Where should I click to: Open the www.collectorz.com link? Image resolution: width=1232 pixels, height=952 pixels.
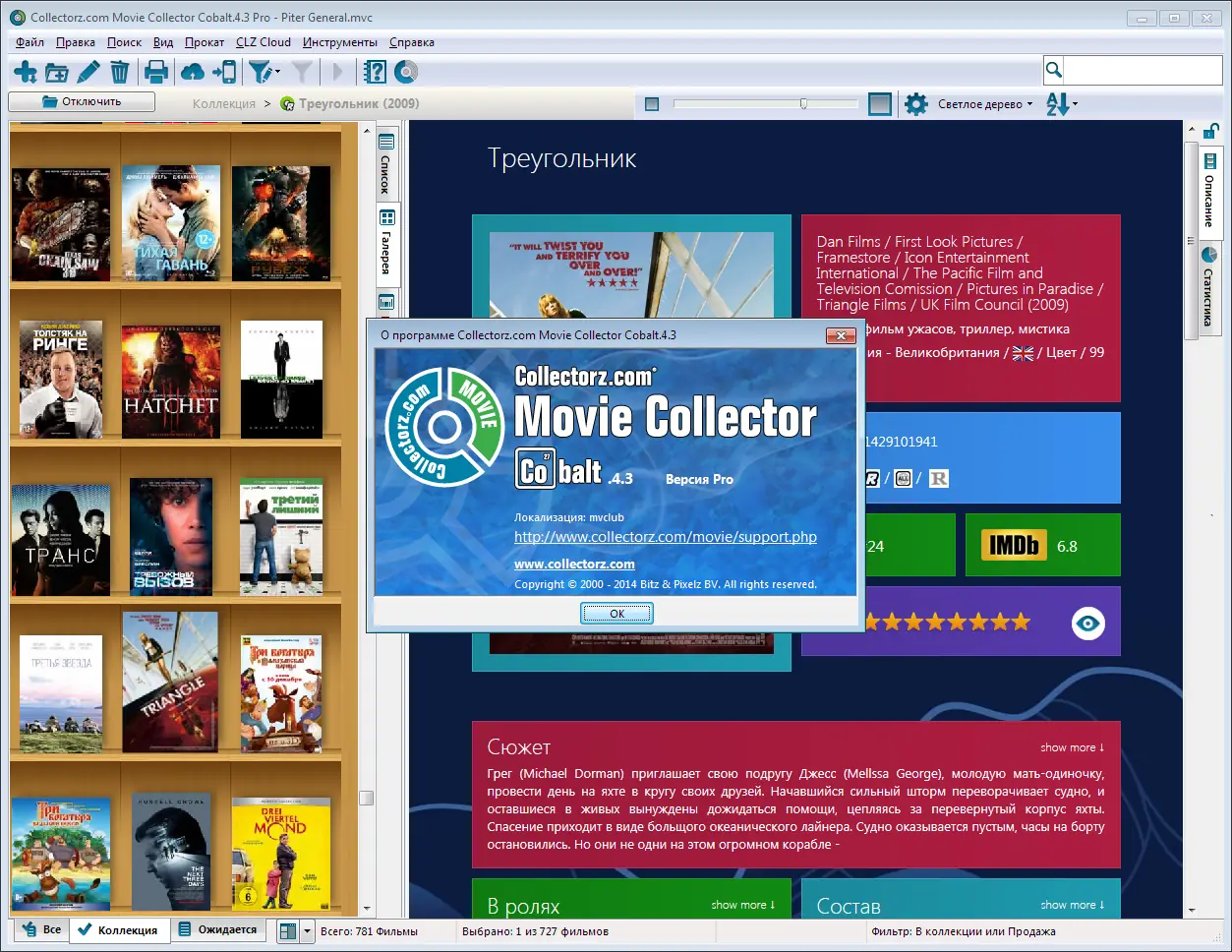pyautogui.click(x=574, y=564)
